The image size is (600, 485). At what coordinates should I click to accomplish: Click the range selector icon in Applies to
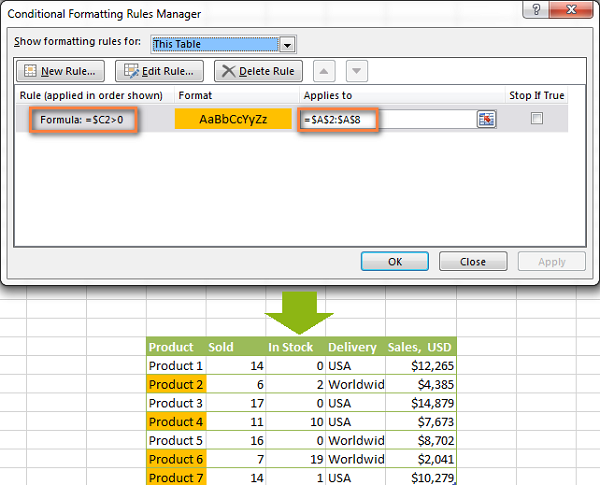(x=486, y=119)
